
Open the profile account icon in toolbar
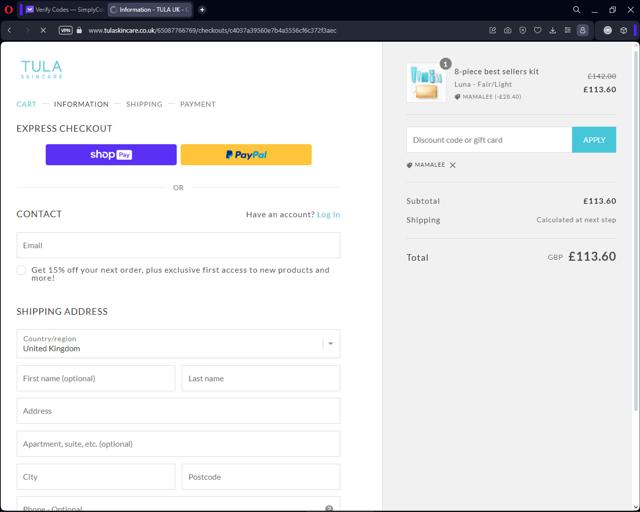click(582, 30)
